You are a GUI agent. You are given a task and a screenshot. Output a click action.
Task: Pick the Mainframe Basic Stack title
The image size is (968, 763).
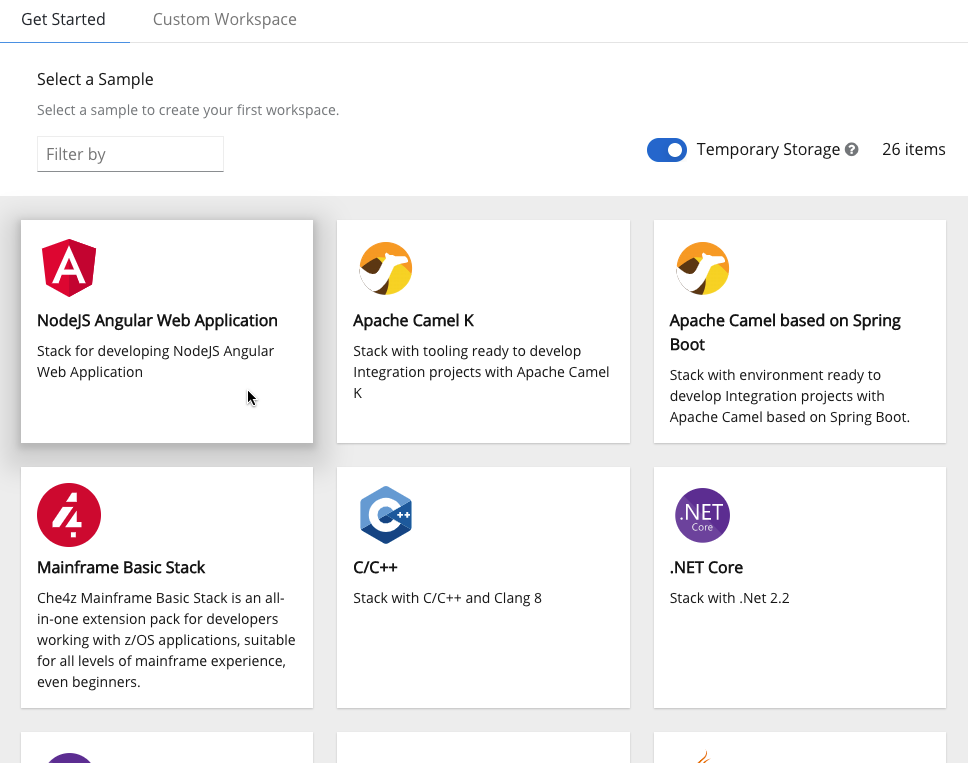coord(121,568)
